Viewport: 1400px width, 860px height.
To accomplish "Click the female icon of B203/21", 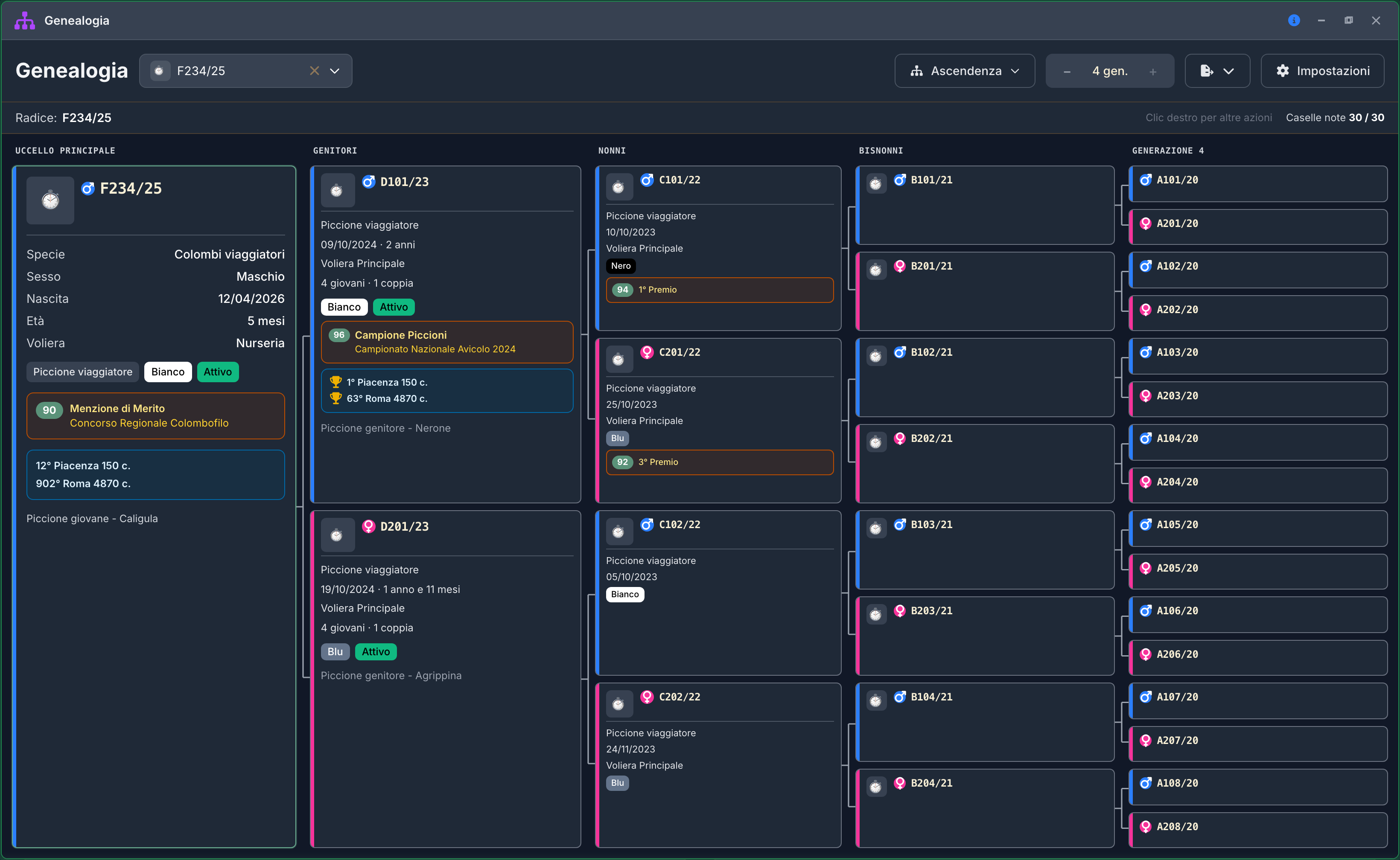I will point(900,610).
